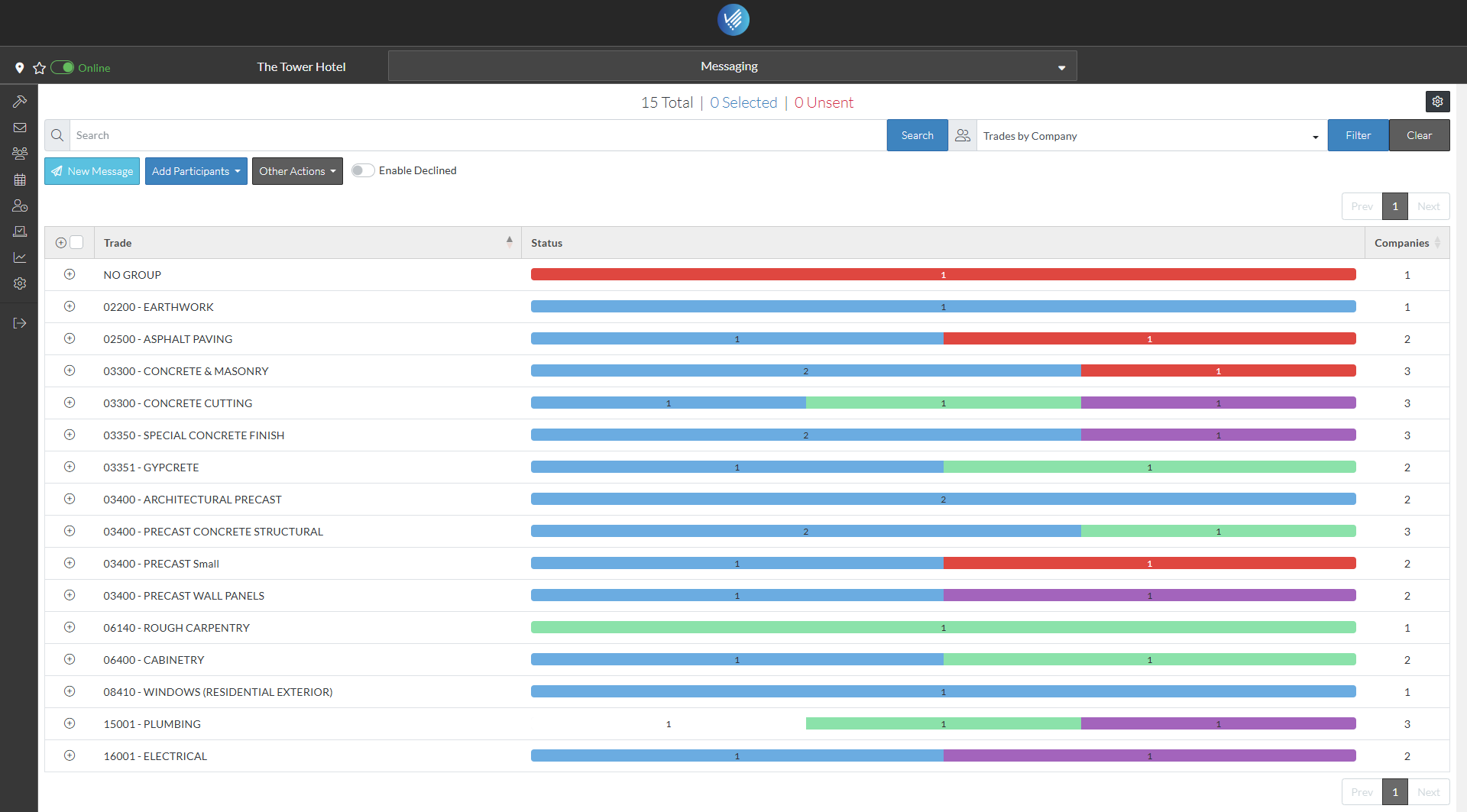Enable the Enable Declined toggle
The height and width of the screenshot is (812, 1467).
tap(363, 170)
